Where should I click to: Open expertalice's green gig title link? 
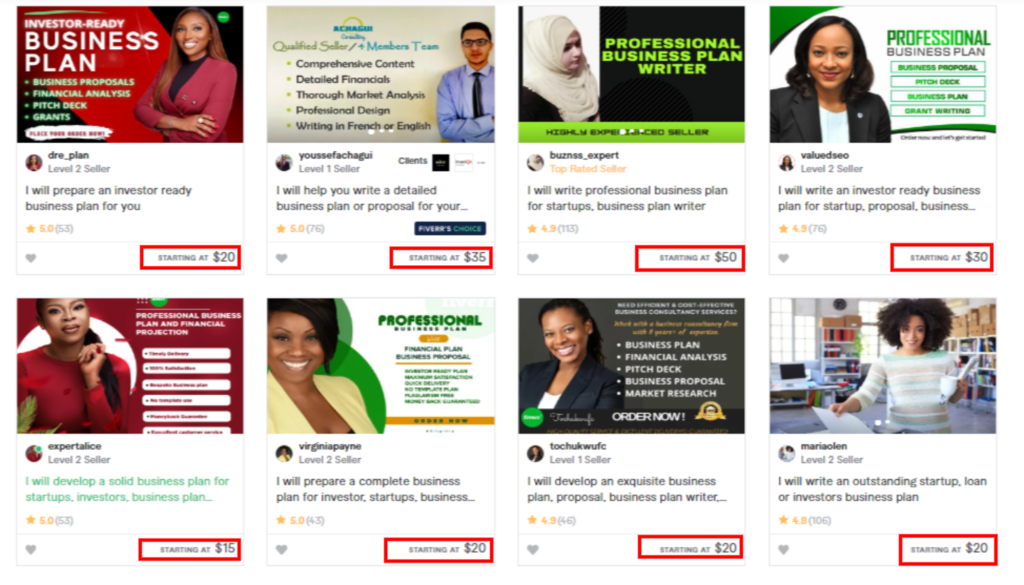tap(127, 489)
